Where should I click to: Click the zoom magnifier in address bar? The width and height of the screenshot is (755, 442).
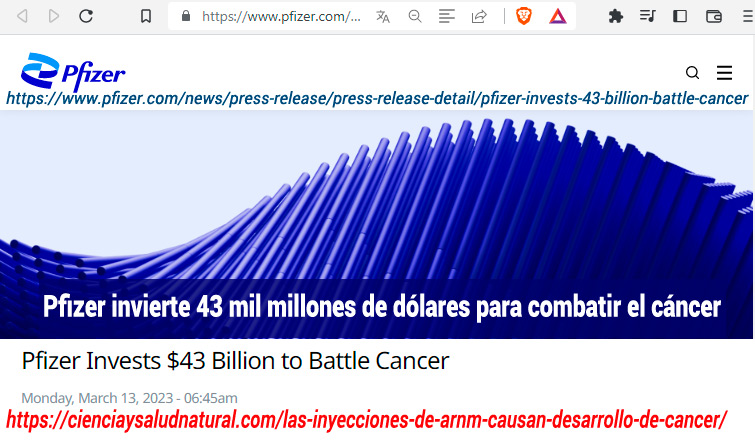415,16
